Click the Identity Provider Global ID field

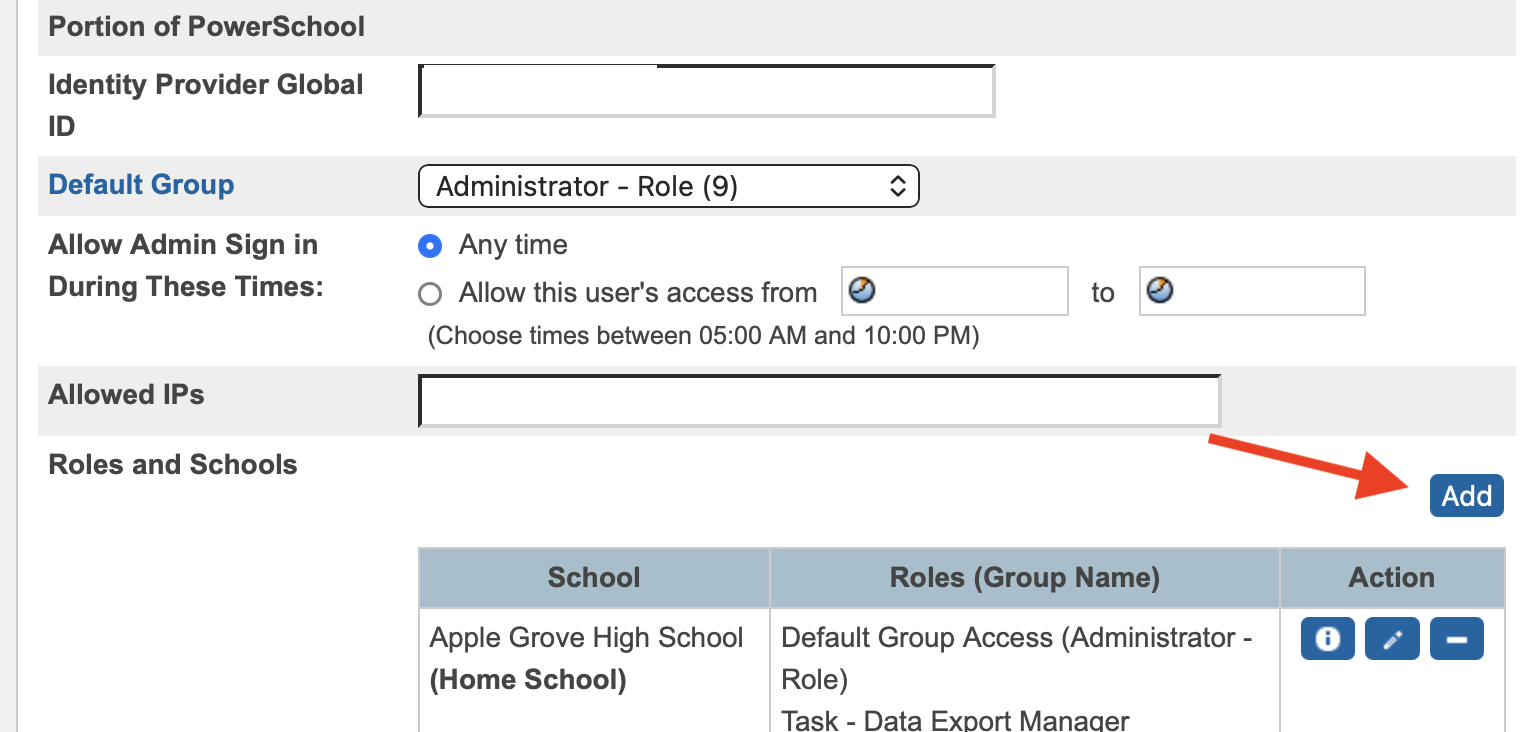coord(706,90)
